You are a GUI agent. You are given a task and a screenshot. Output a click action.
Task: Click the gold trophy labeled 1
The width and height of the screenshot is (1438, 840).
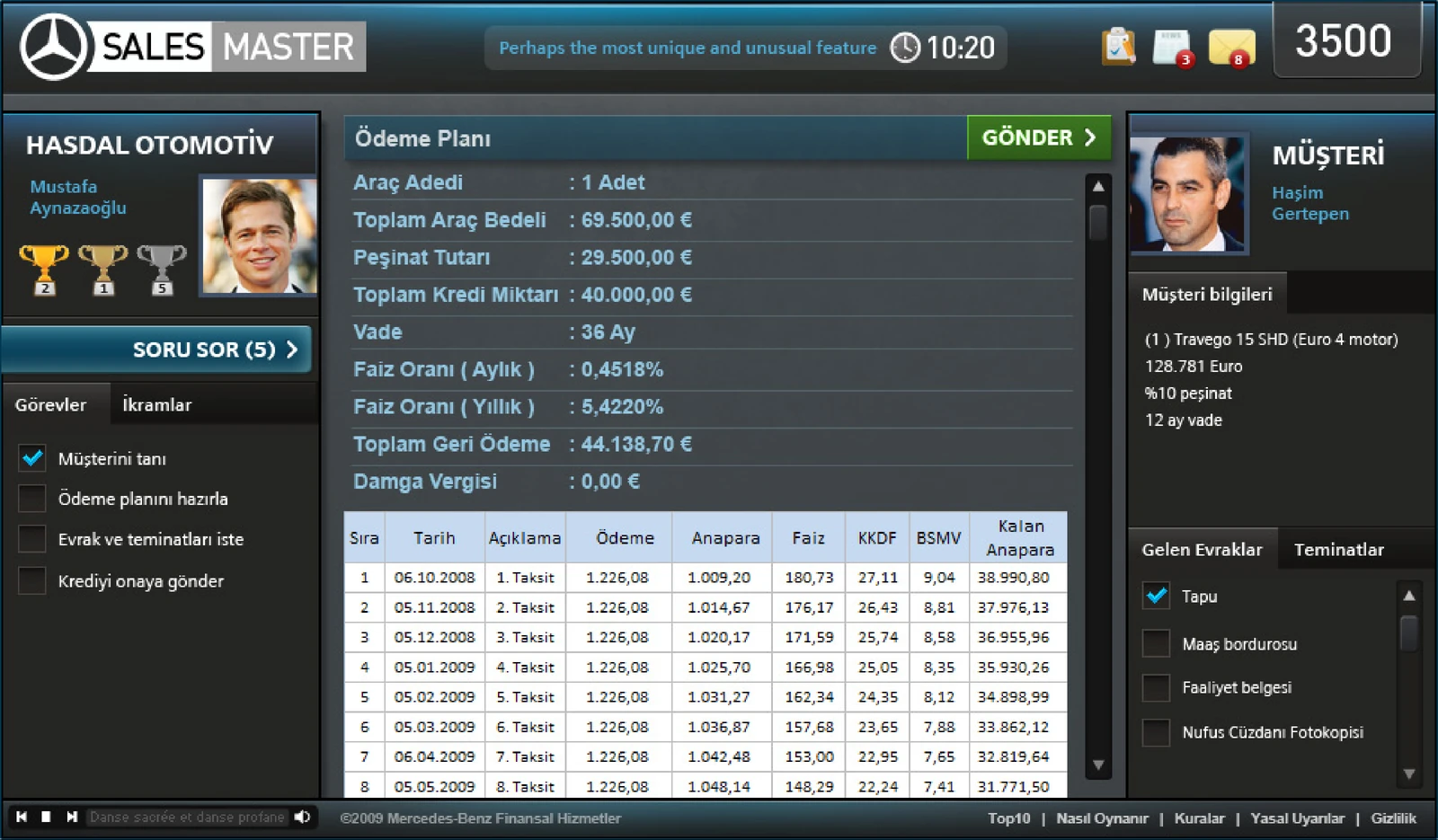(102, 270)
